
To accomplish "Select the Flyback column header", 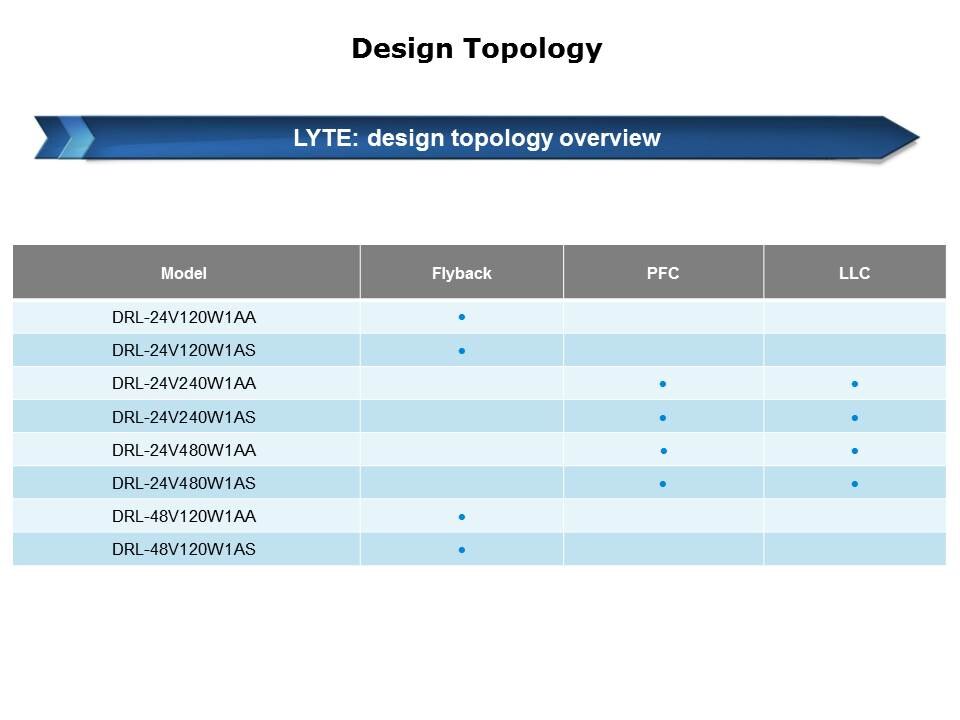I will 461,273.
